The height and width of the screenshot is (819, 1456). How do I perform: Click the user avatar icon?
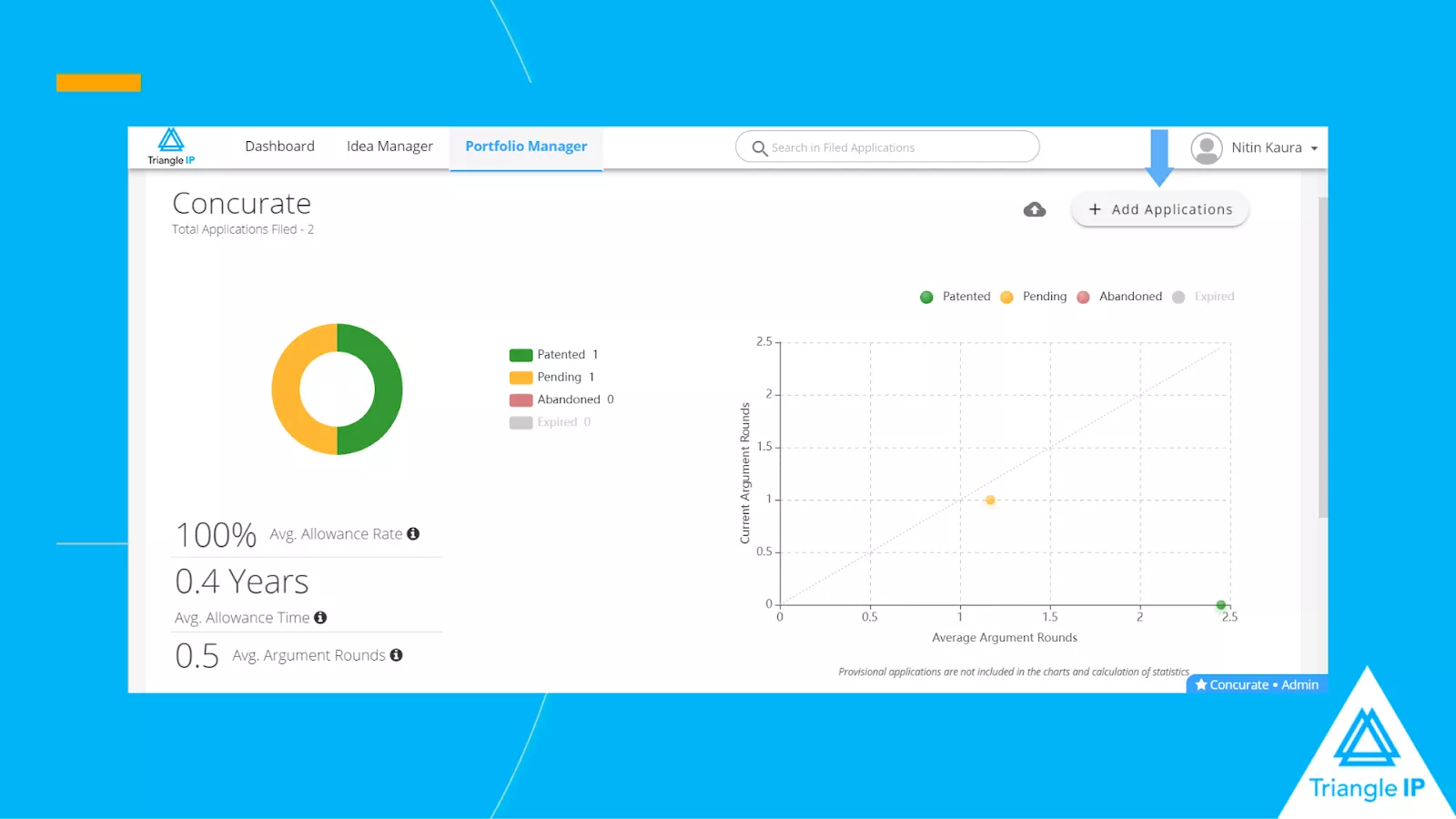(x=1207, y=147)
